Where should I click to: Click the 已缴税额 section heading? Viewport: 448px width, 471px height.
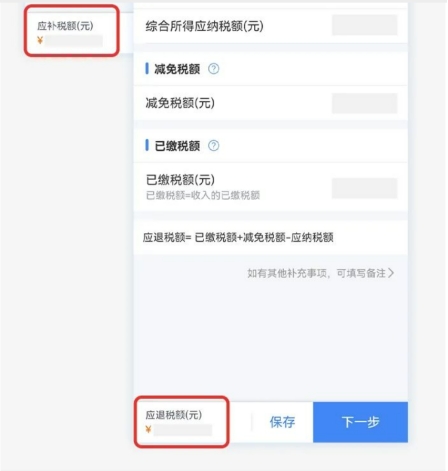click(x=177, y=146)
